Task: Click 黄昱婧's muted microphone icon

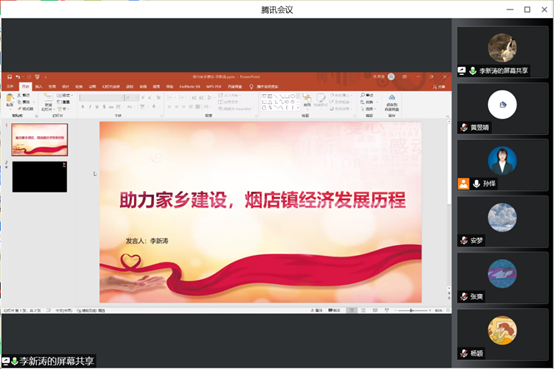Action: [x=464, y=127]
